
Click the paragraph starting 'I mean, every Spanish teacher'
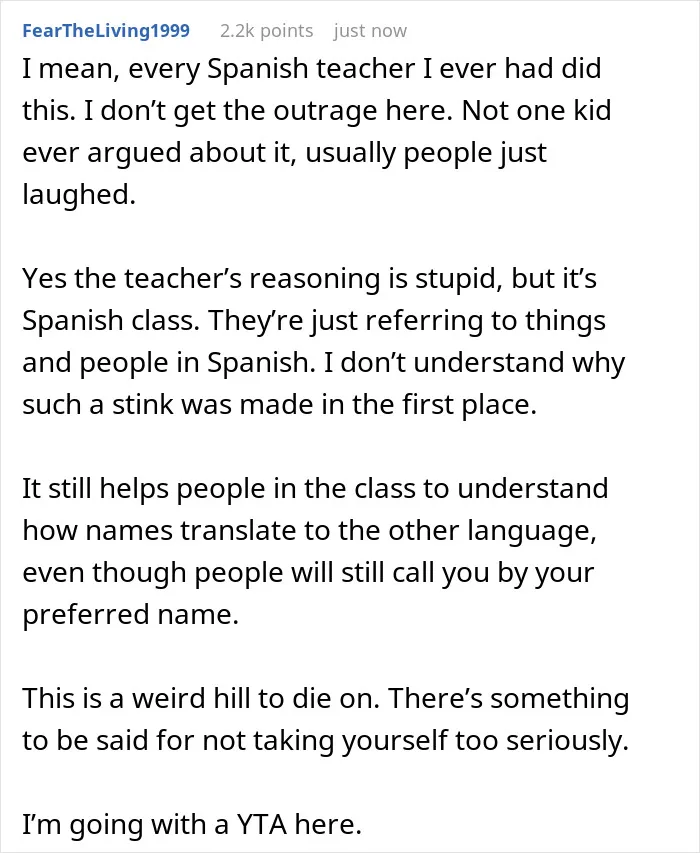[317, 131]
